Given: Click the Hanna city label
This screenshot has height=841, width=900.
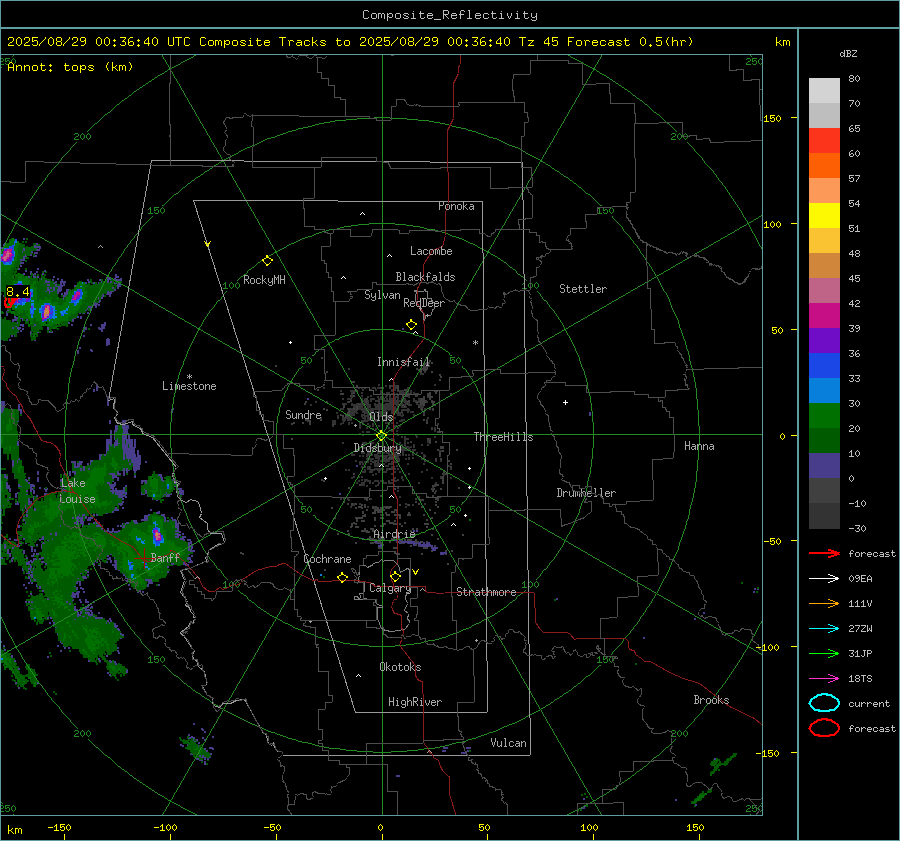Looking at the screenshot, I should tap(699, 446).
